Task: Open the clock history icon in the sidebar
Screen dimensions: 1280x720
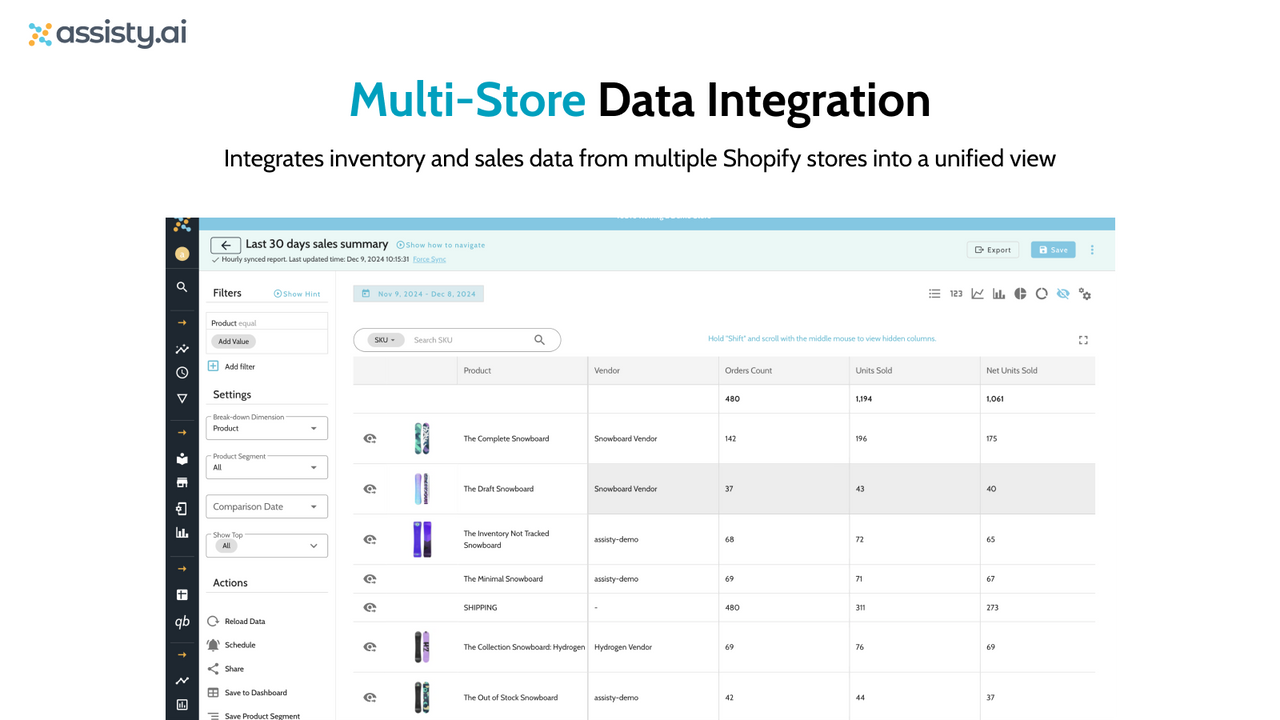Action: pyautogui.click(x=182, y=372)
